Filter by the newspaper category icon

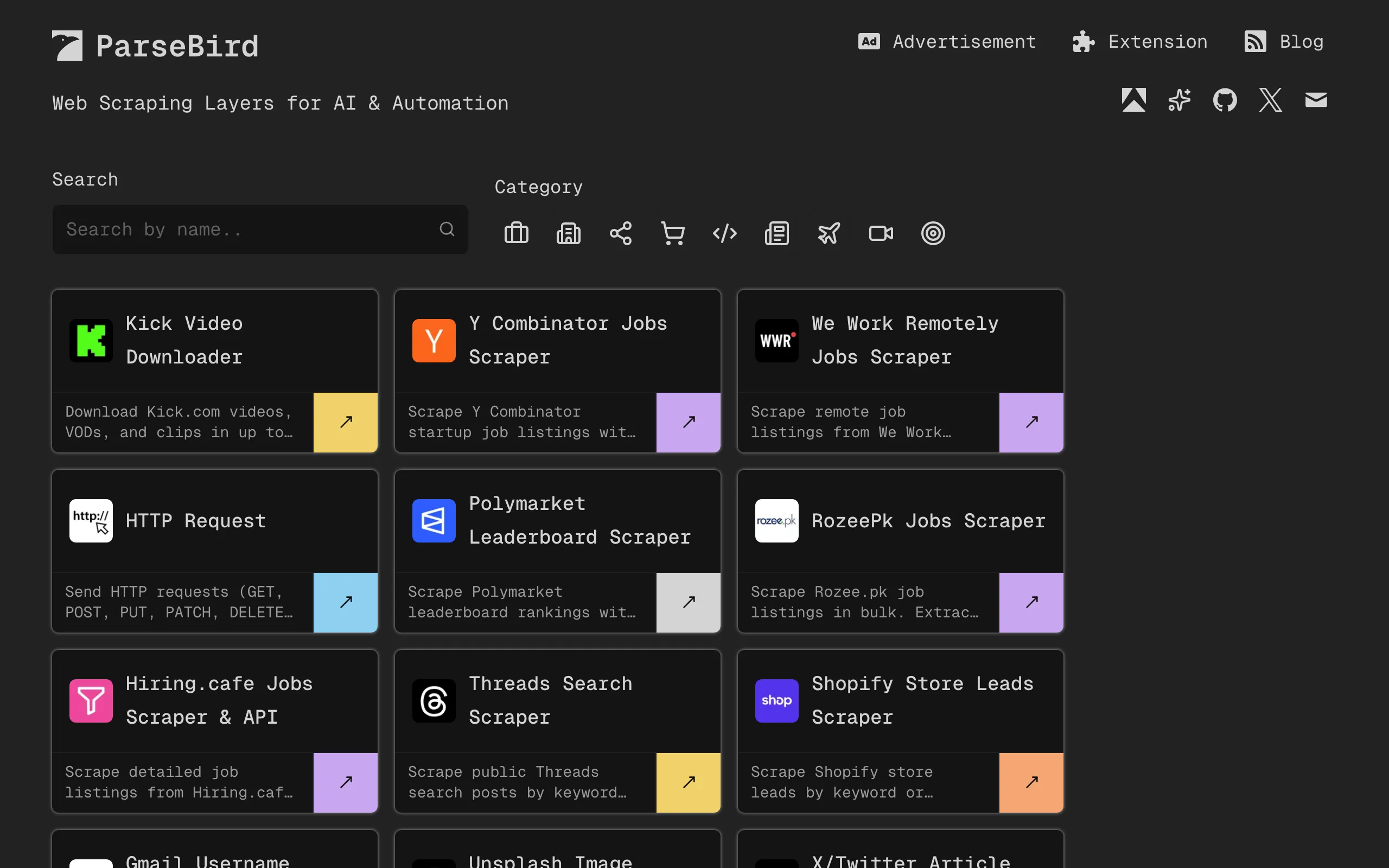point(776,233)
